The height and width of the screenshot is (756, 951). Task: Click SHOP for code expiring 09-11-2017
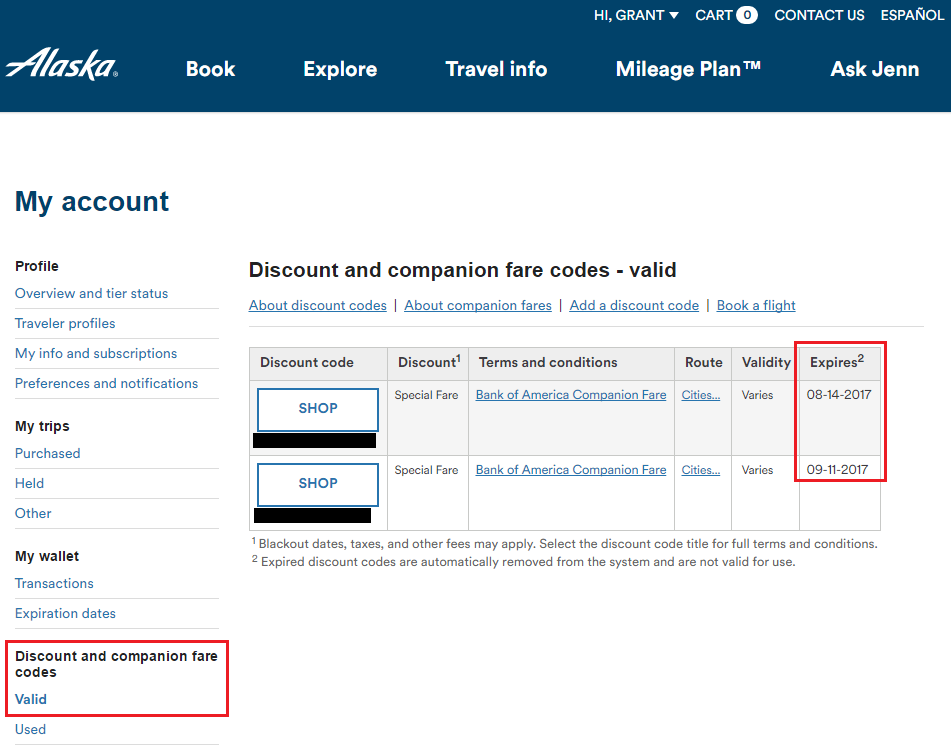[318, 484]
